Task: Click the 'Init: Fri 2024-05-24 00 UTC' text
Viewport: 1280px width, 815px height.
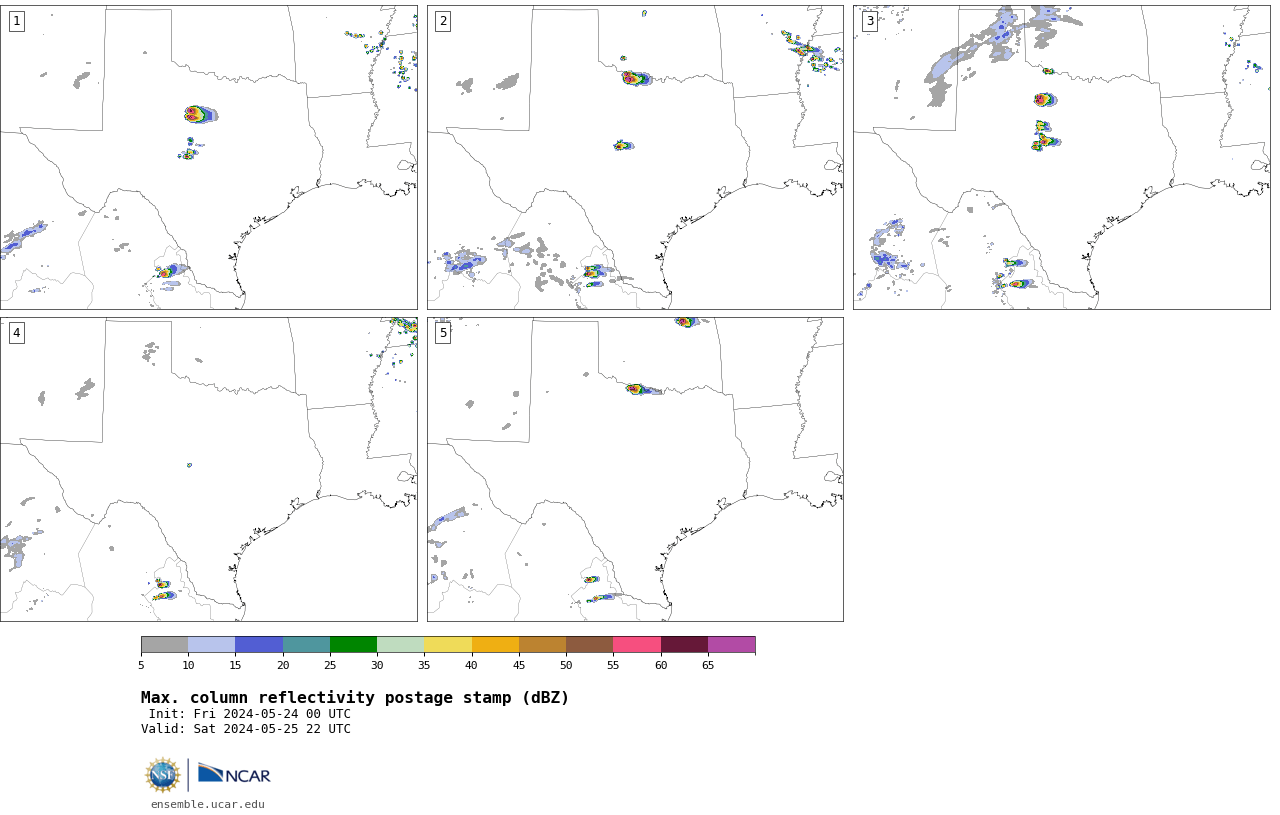Action: 249,714
